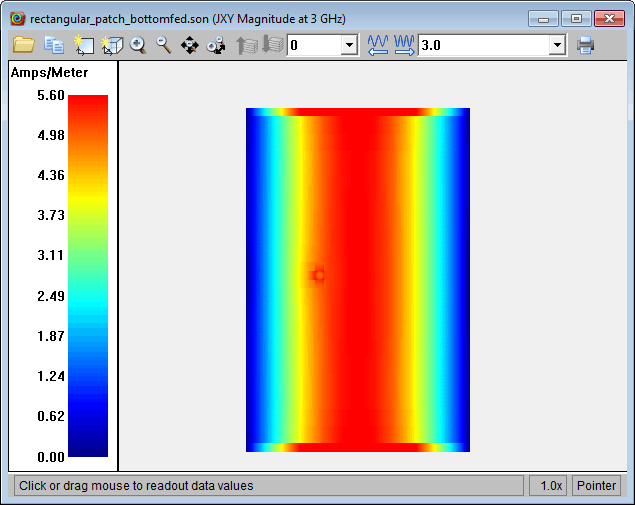Move up one metal level
Viewport: 635px width, 505px height.
(x=247, y=45)
